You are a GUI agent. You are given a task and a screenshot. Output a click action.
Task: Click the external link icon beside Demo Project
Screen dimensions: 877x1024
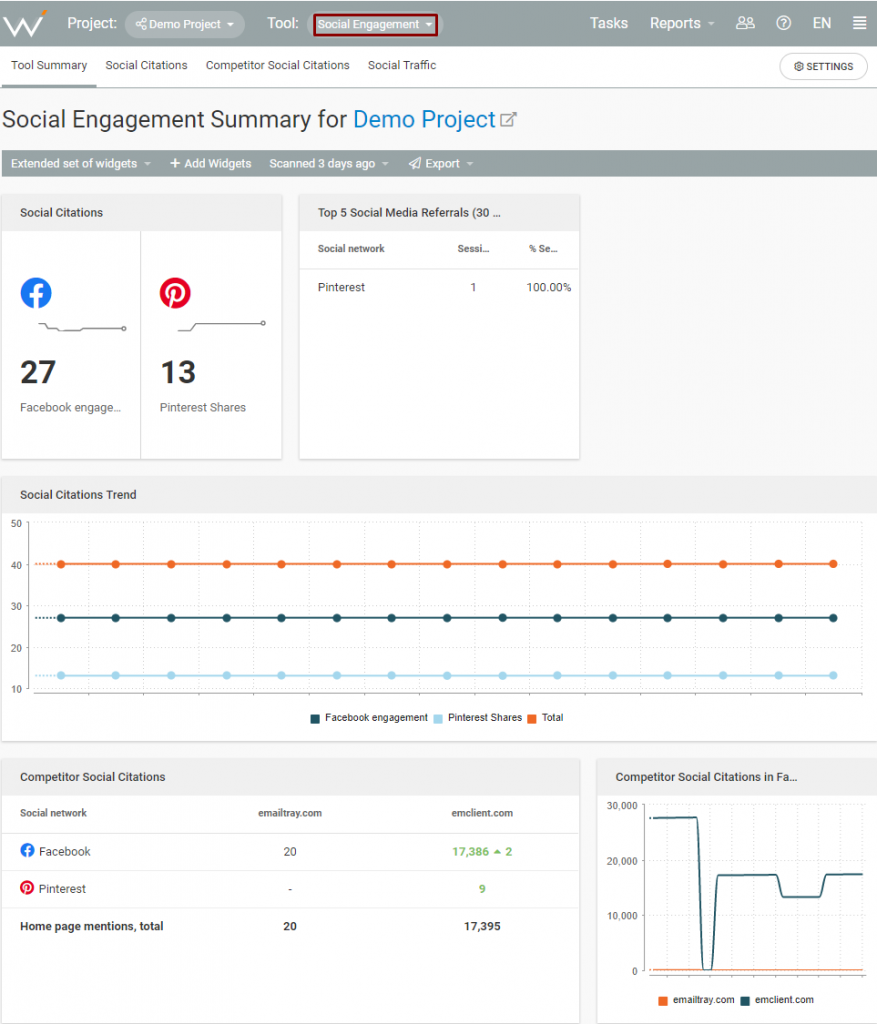(508, 120)
